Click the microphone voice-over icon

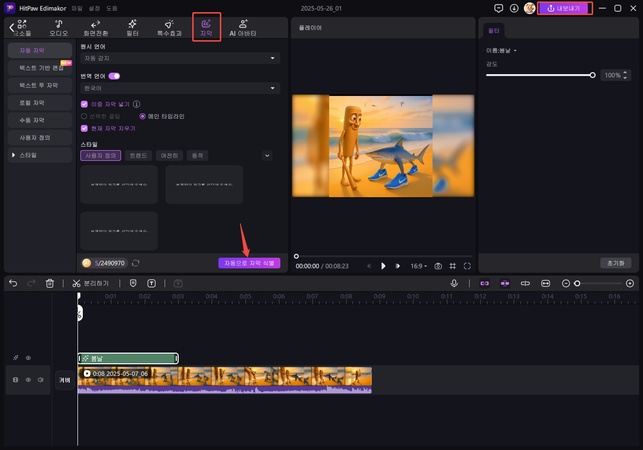pos(454,284)
